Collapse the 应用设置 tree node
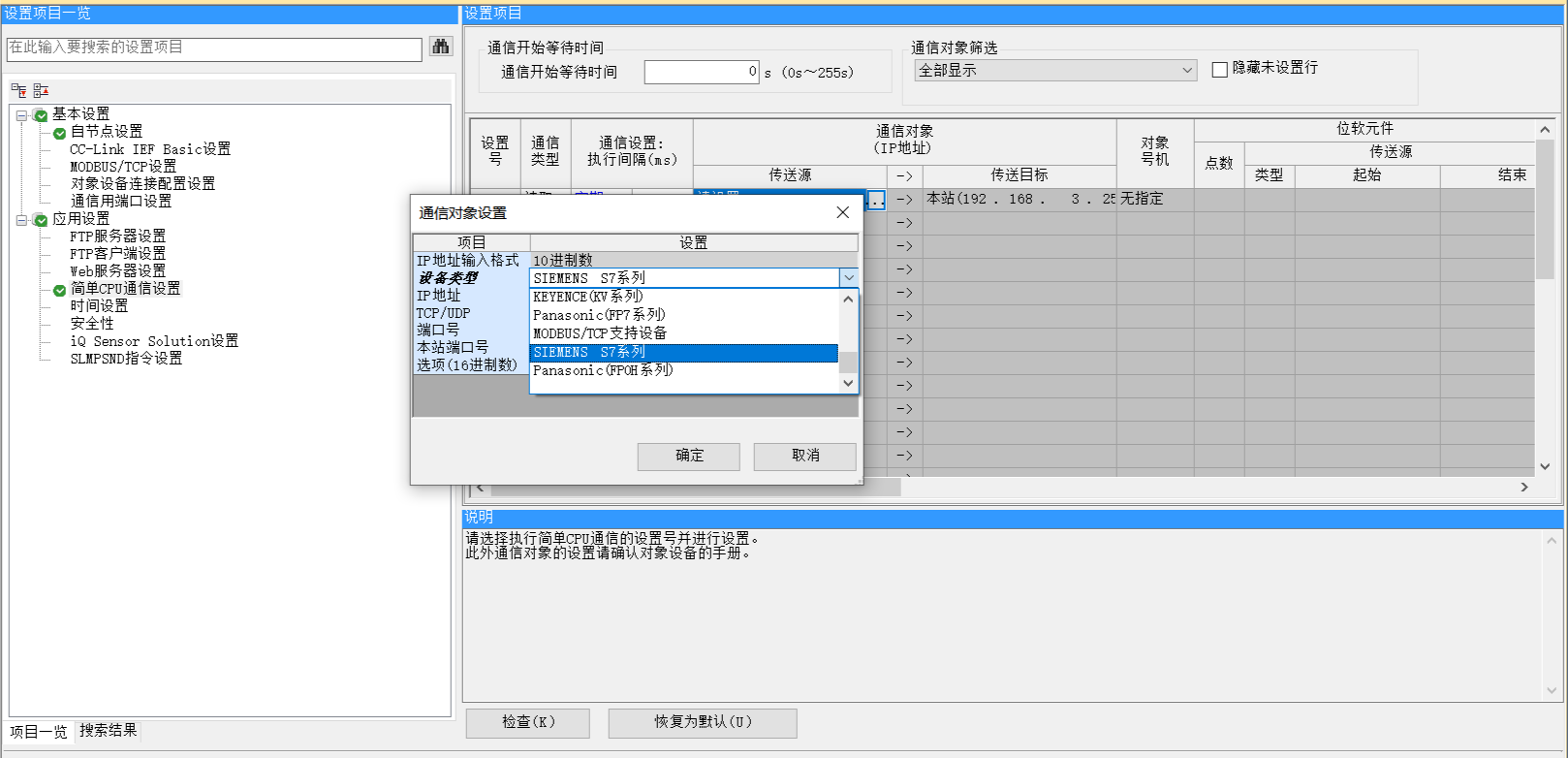 point(21,220)
